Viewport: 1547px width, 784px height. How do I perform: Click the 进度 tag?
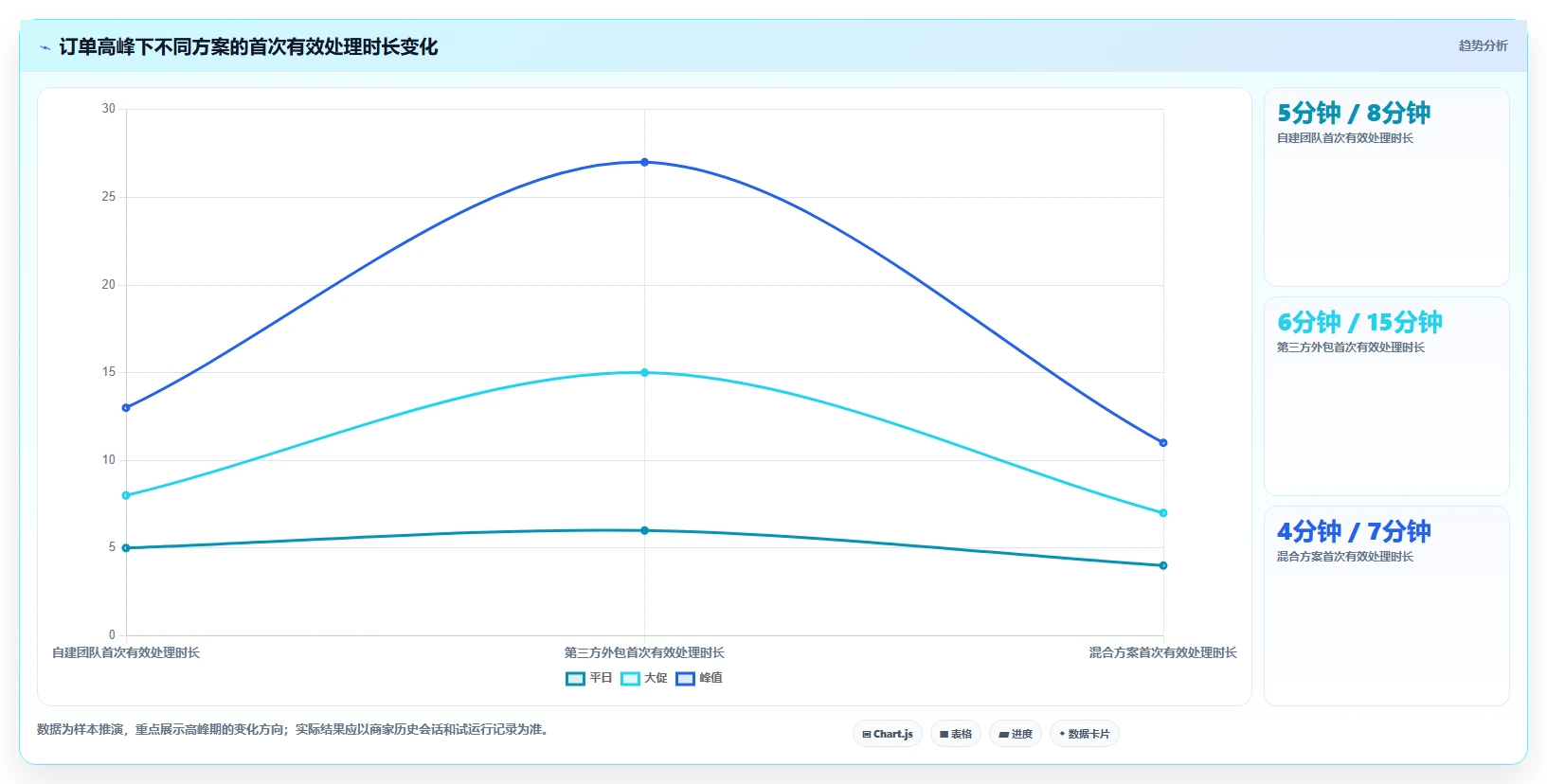coord(1016,734)
